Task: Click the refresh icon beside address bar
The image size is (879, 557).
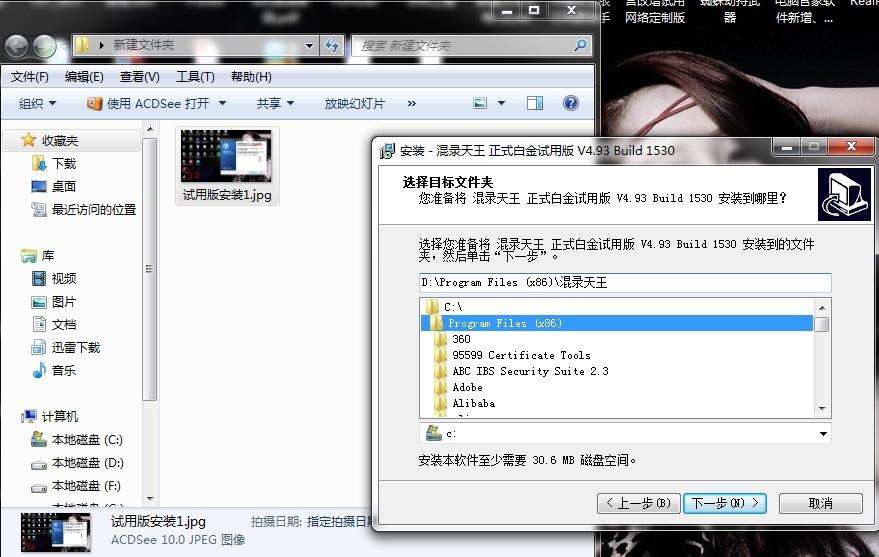Action: 332,45
